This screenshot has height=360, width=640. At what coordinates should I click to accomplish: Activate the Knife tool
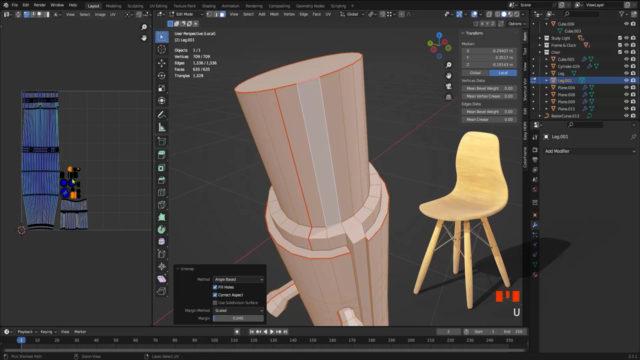[x=162, y=204]
